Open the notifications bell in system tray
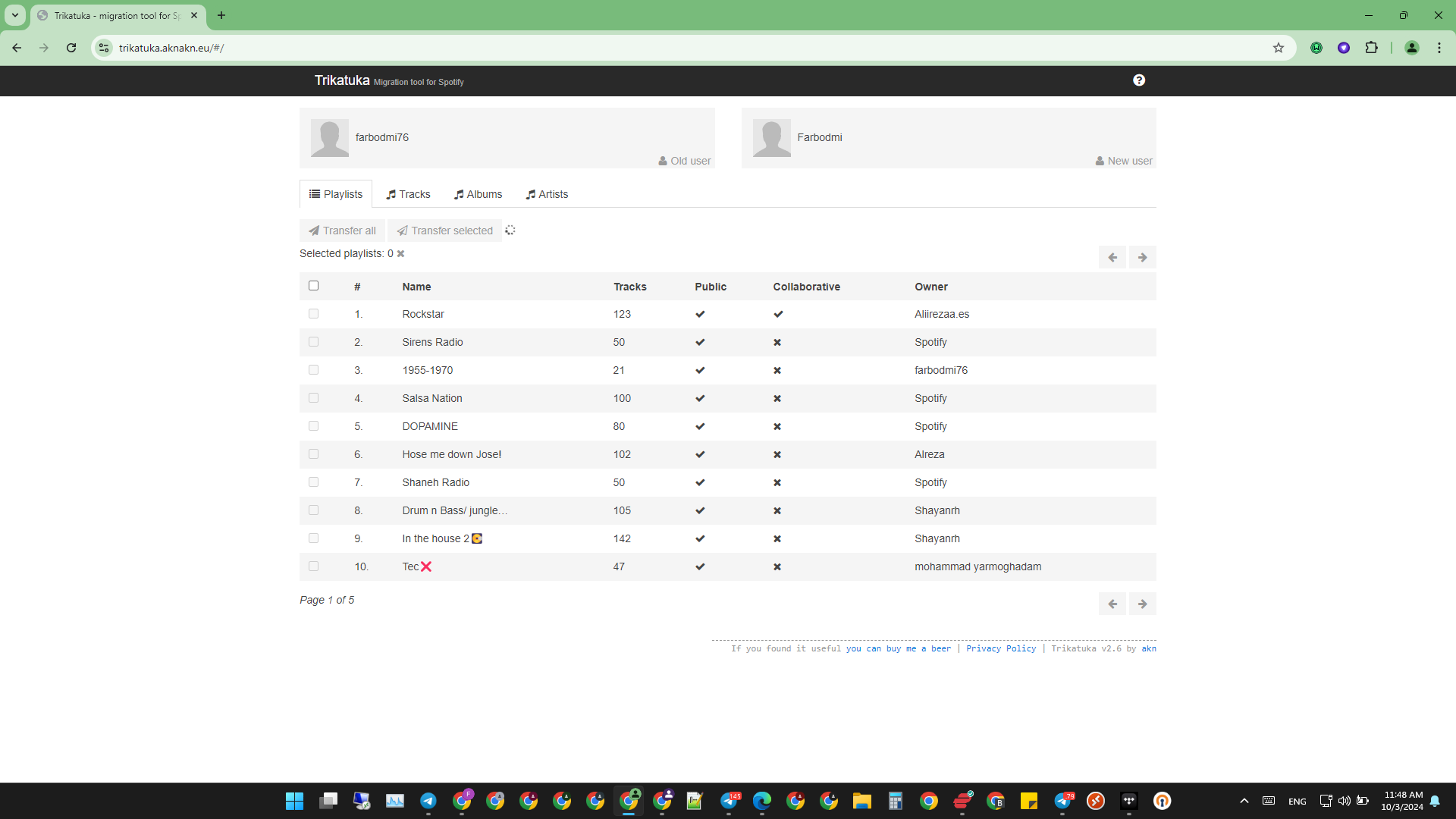 (1435, 801)
